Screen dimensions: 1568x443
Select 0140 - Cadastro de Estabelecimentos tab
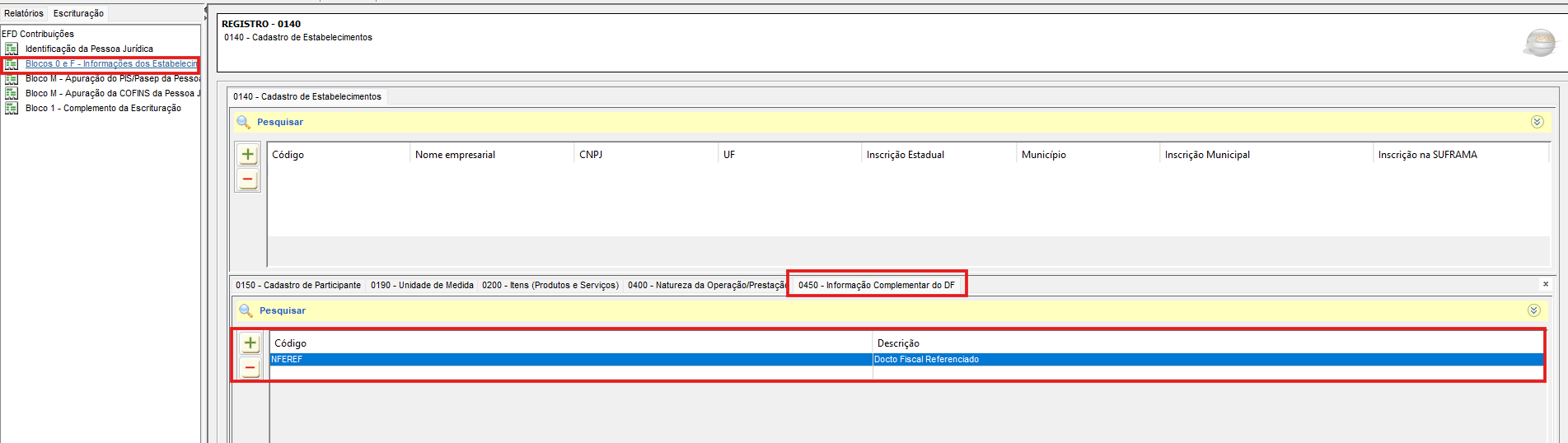[x=307, y=96]
